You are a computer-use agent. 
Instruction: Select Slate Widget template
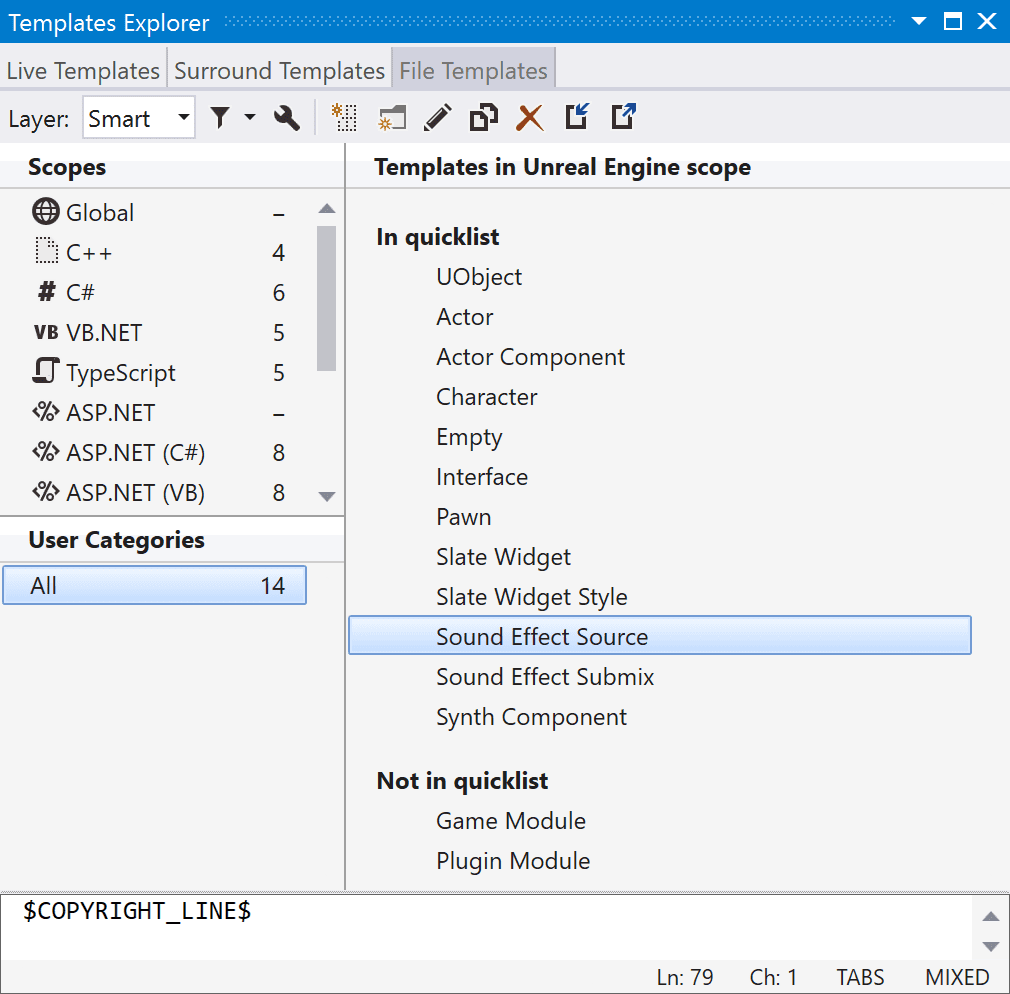pos(503,557)
